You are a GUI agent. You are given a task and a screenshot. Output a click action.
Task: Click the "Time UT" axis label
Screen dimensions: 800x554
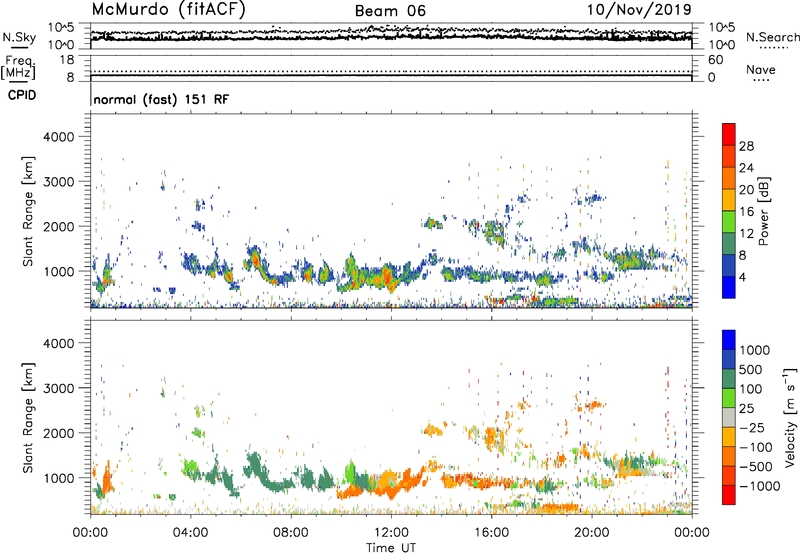391,548
